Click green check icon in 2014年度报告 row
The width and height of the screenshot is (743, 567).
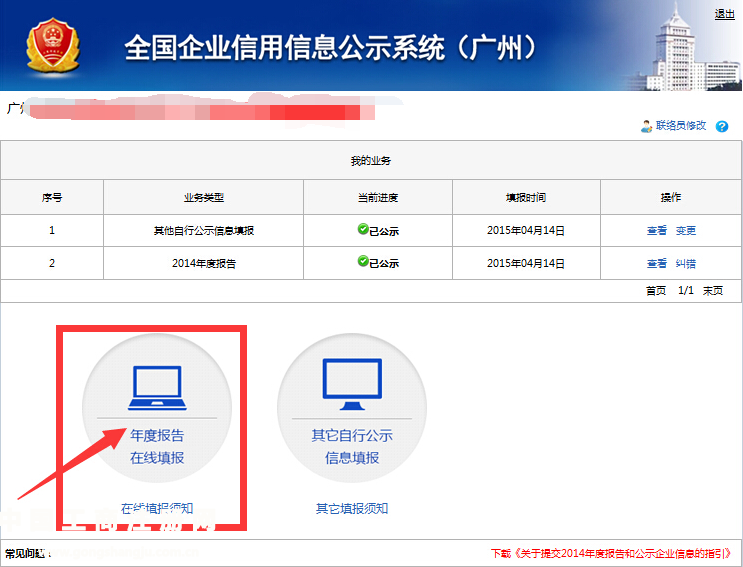363,262
